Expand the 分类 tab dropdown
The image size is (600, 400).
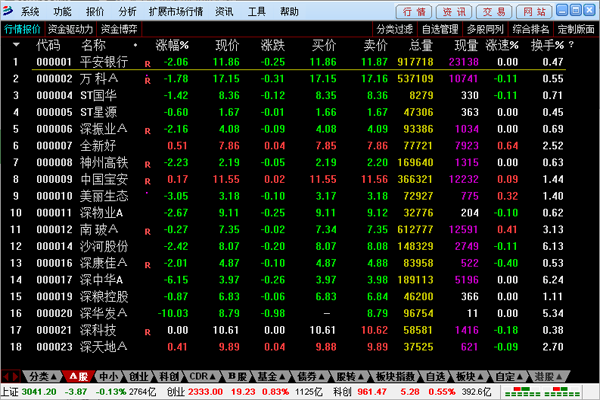[x=54, y=377]
